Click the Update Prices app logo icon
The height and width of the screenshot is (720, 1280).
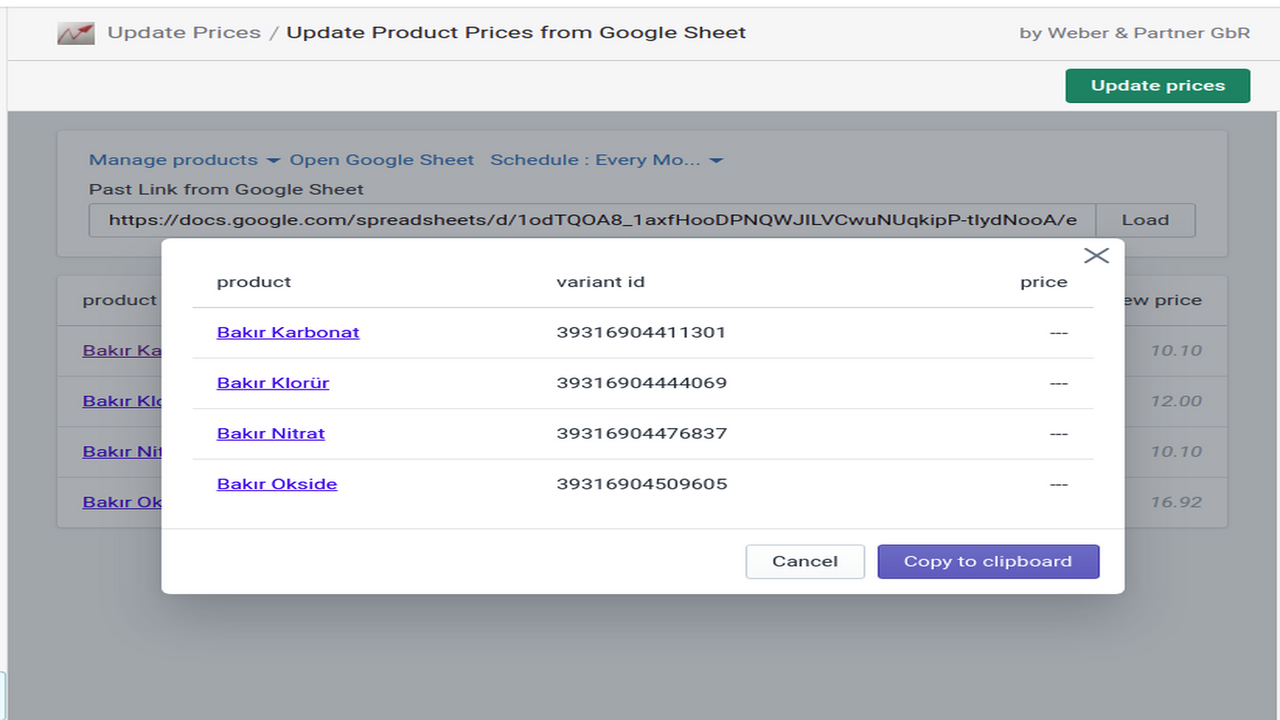click(75, 32)
